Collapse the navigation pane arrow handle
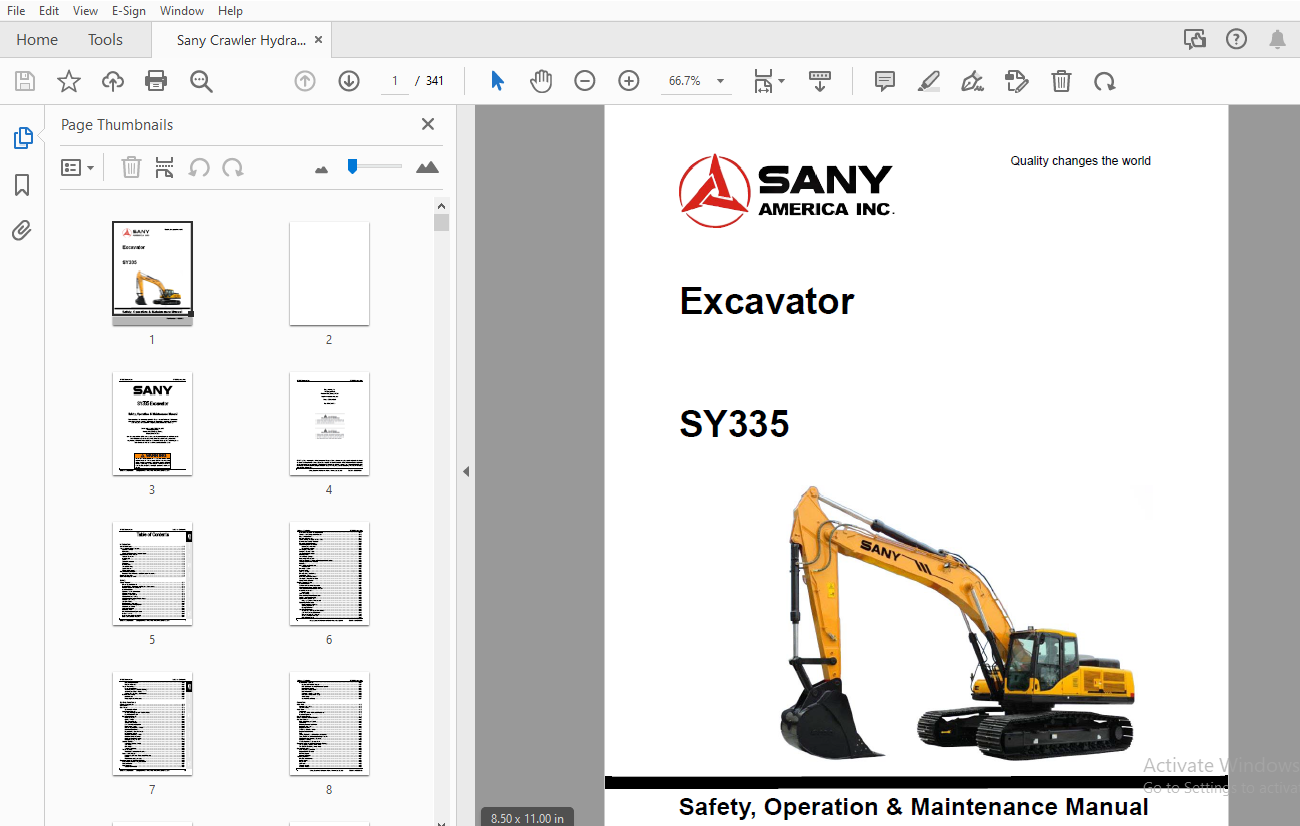 465,471
